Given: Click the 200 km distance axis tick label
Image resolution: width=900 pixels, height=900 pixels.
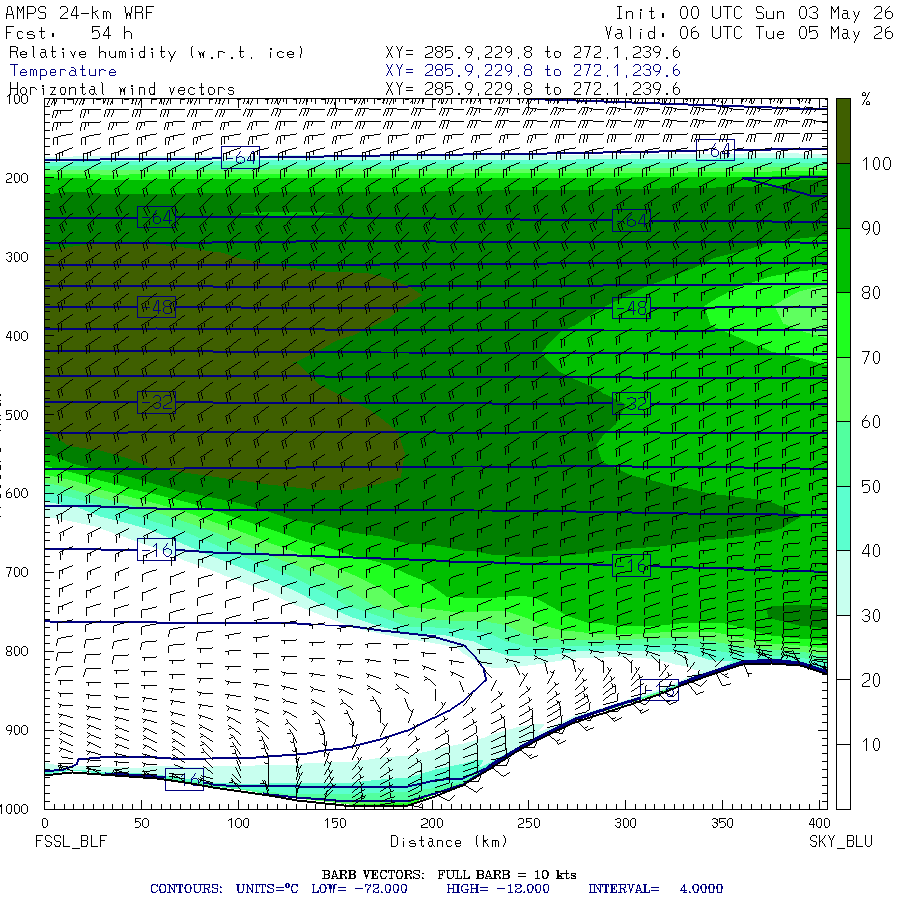Looking at the screenshot, I should click(432, 823).
